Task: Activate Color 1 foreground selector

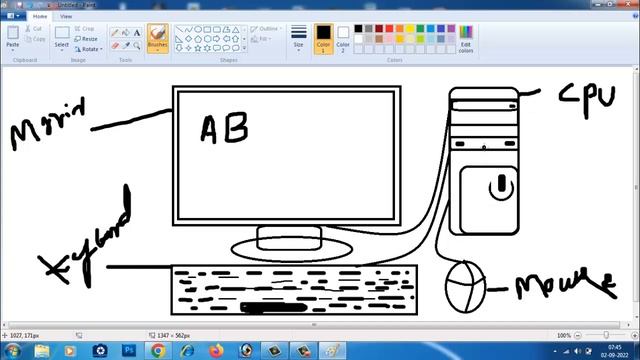Action: tap(323, 39)
